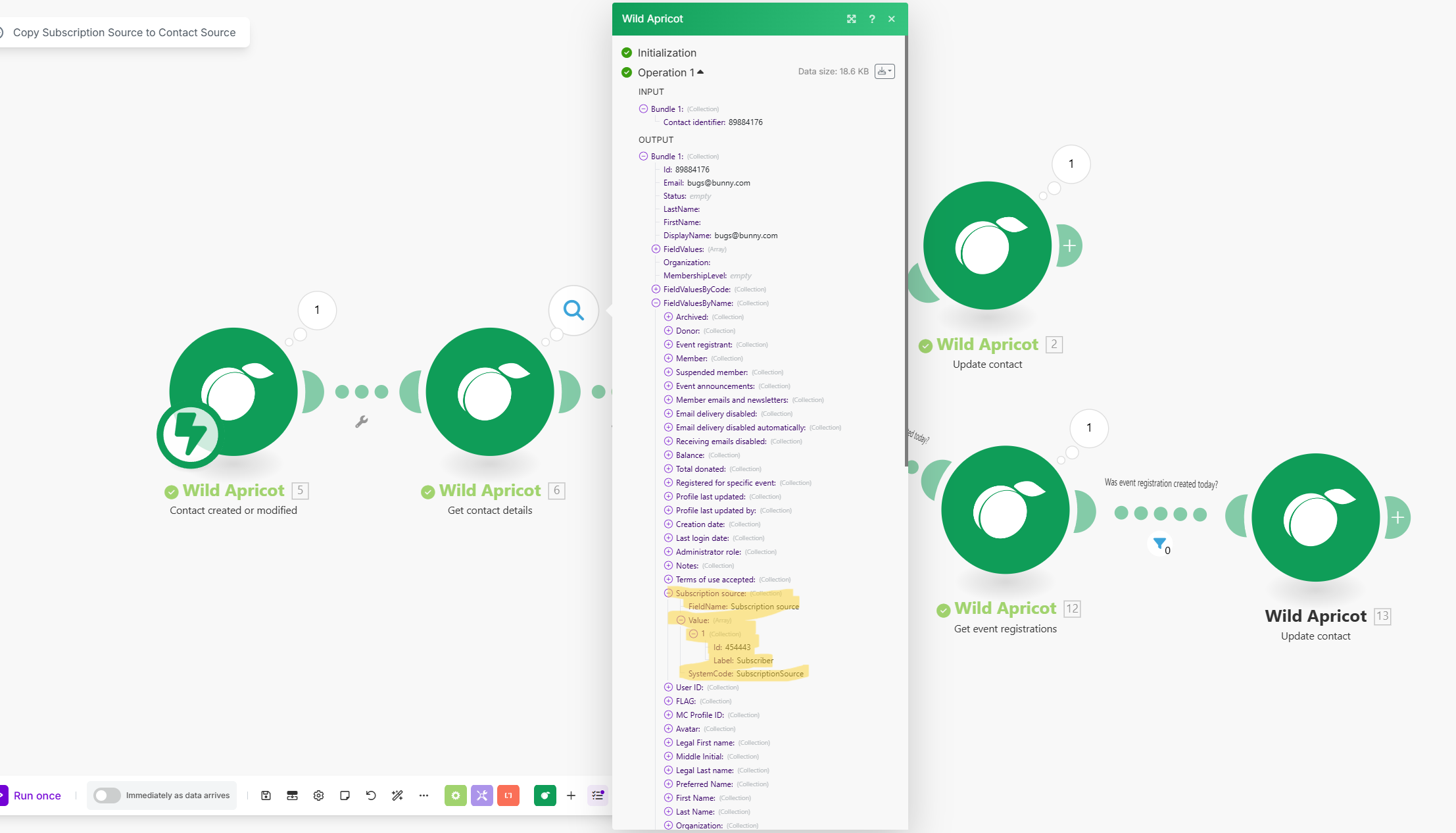
Task: Expand the Notes collection
Action: tap(668, 565)
